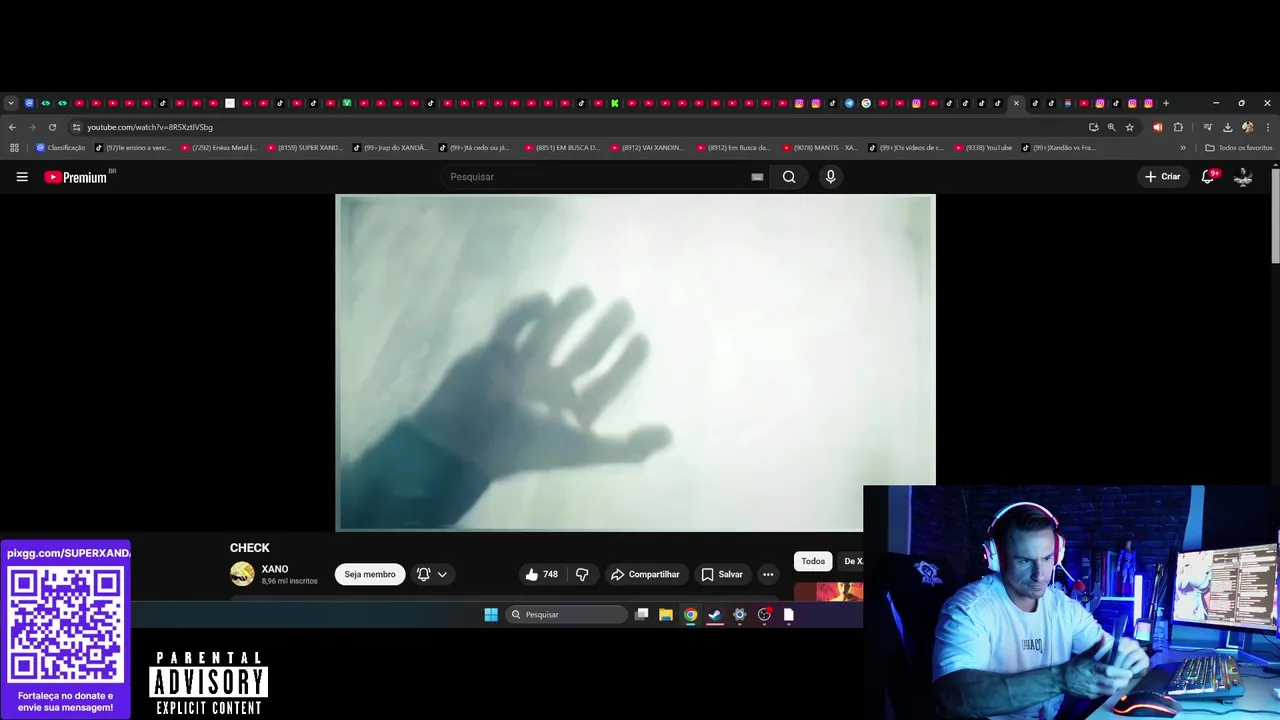Switch to the green K icon tab
1280x720 pixels.
pyautogui.click(x=615, y=103)
